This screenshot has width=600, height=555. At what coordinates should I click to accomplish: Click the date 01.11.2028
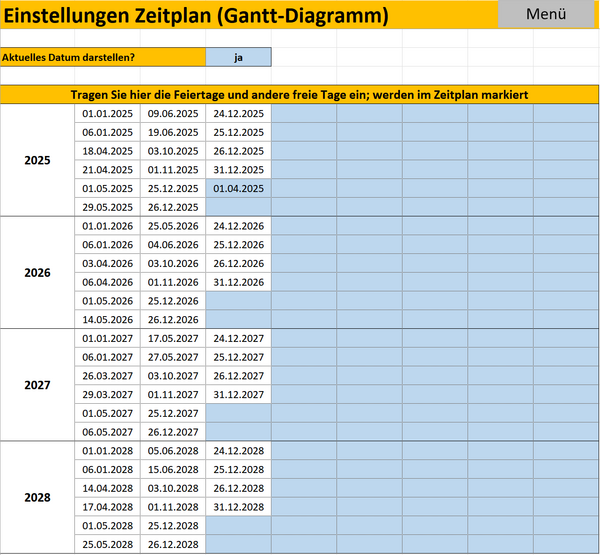(173, 507)
